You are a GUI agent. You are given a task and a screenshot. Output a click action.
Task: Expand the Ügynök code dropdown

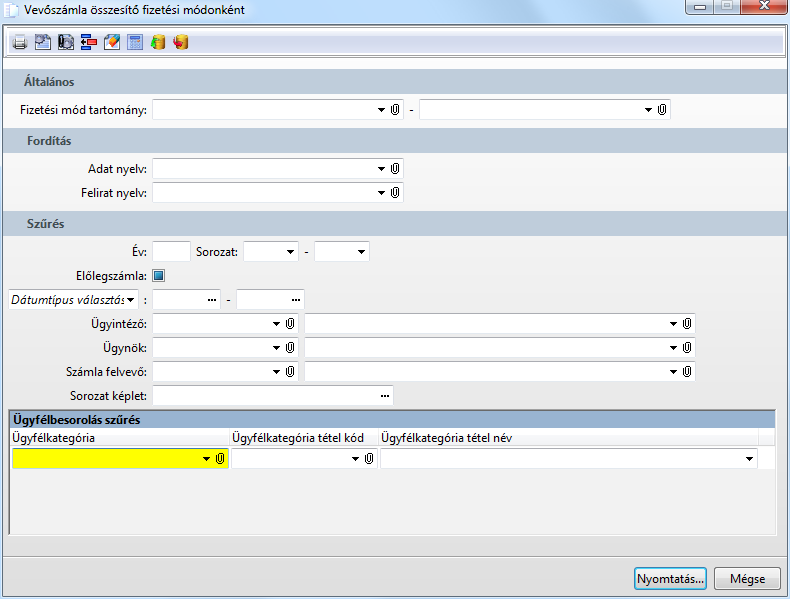[276, 348]
